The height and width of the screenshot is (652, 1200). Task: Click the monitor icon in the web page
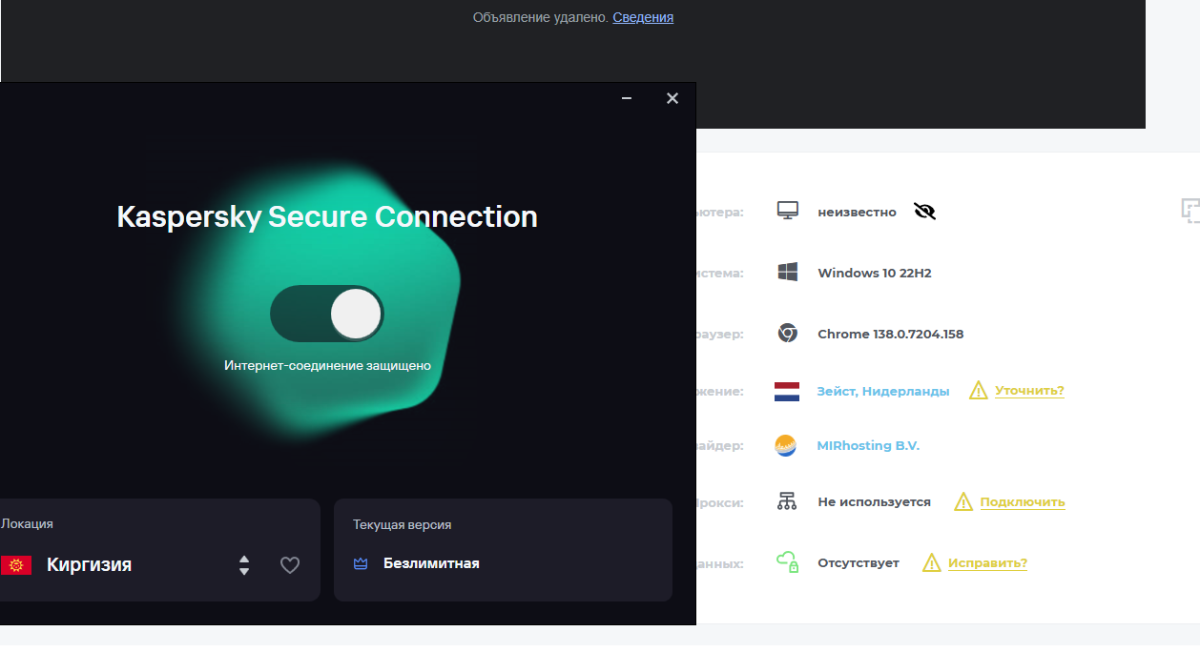pos(788,211)
